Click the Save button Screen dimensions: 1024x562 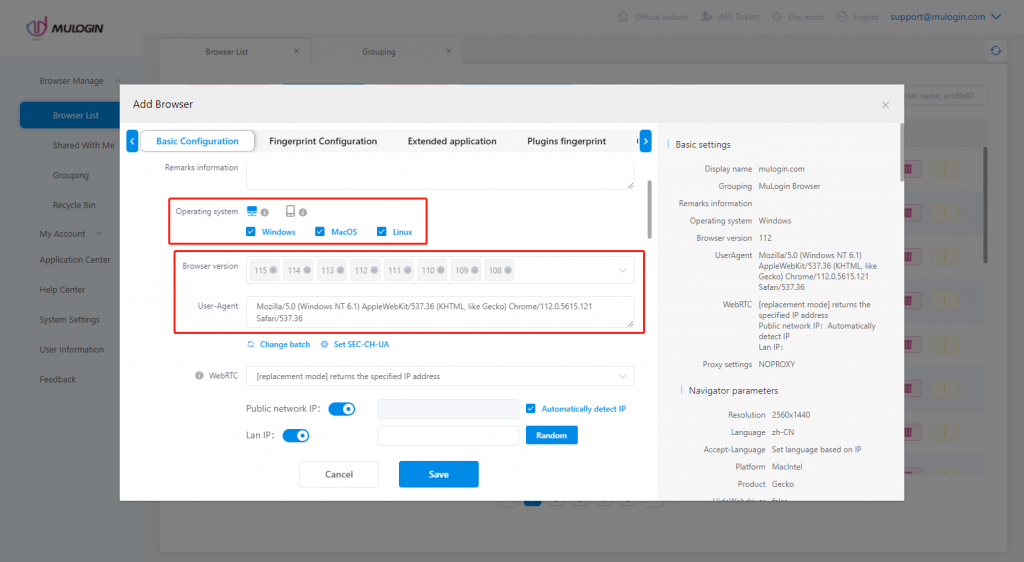pyautogui.click(x=439, y=475)
